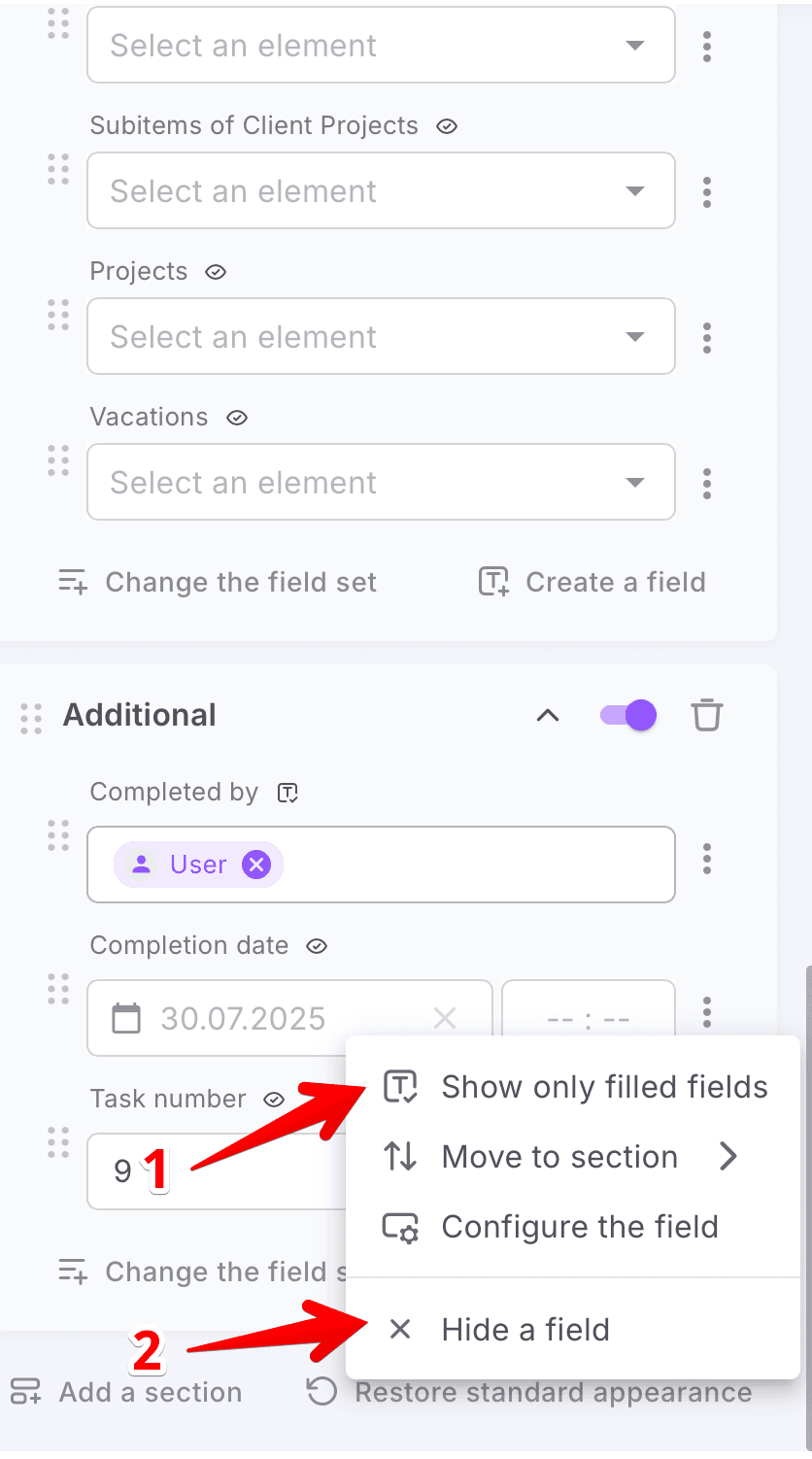Click the calendar icon in Completion date
Screen dimensions: 812x1459
coord(126,1018)
